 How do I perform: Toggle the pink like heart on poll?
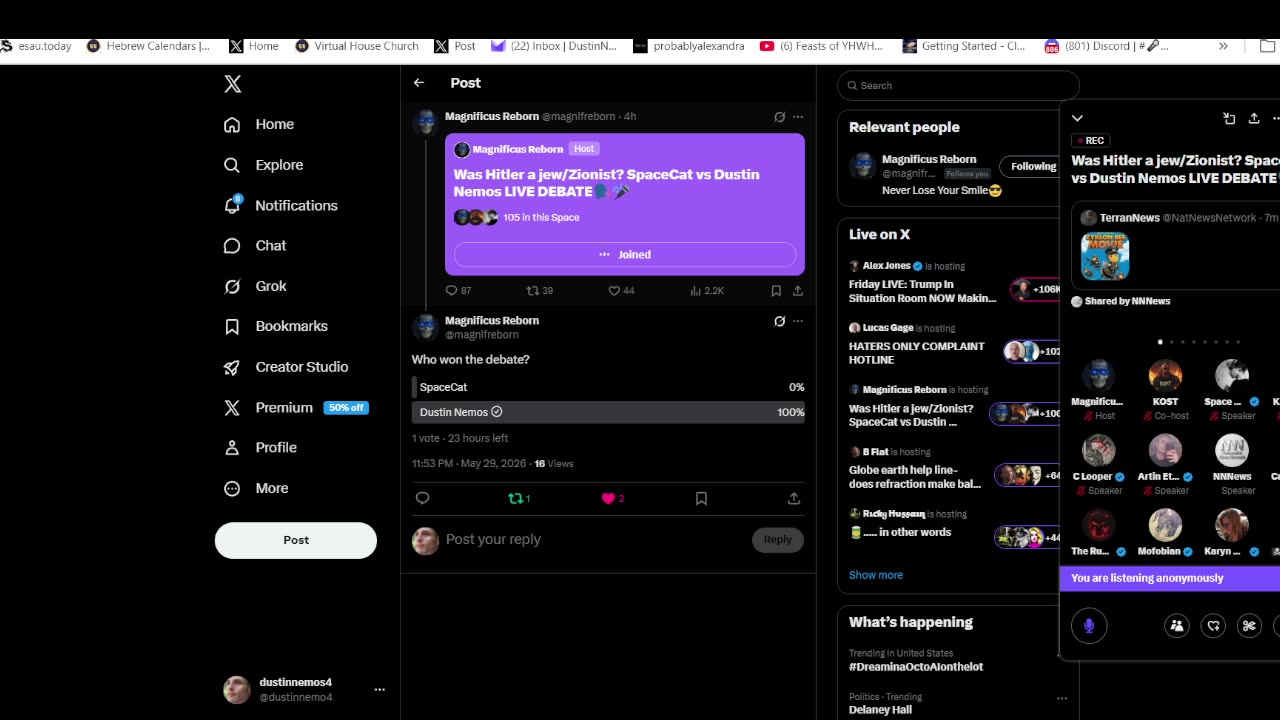click(612, 498)
